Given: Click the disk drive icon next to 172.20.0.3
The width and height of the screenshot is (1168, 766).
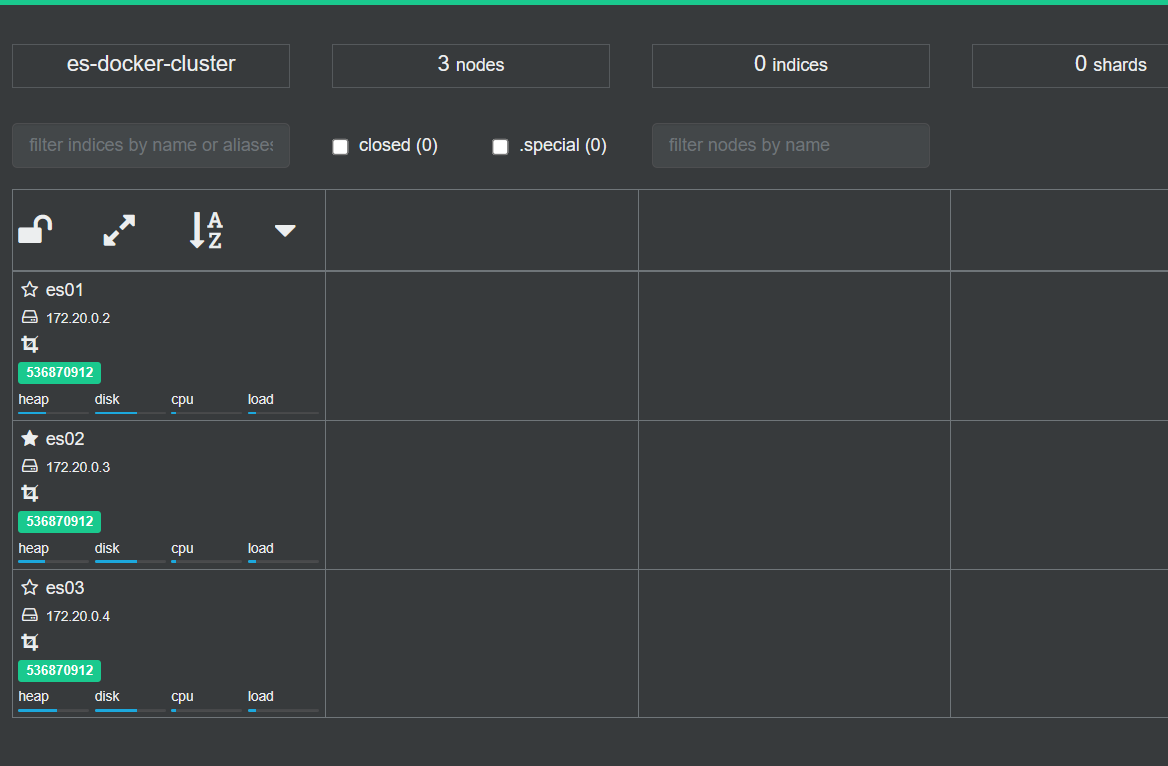Looking at the screenshot, I should (30, 466).
